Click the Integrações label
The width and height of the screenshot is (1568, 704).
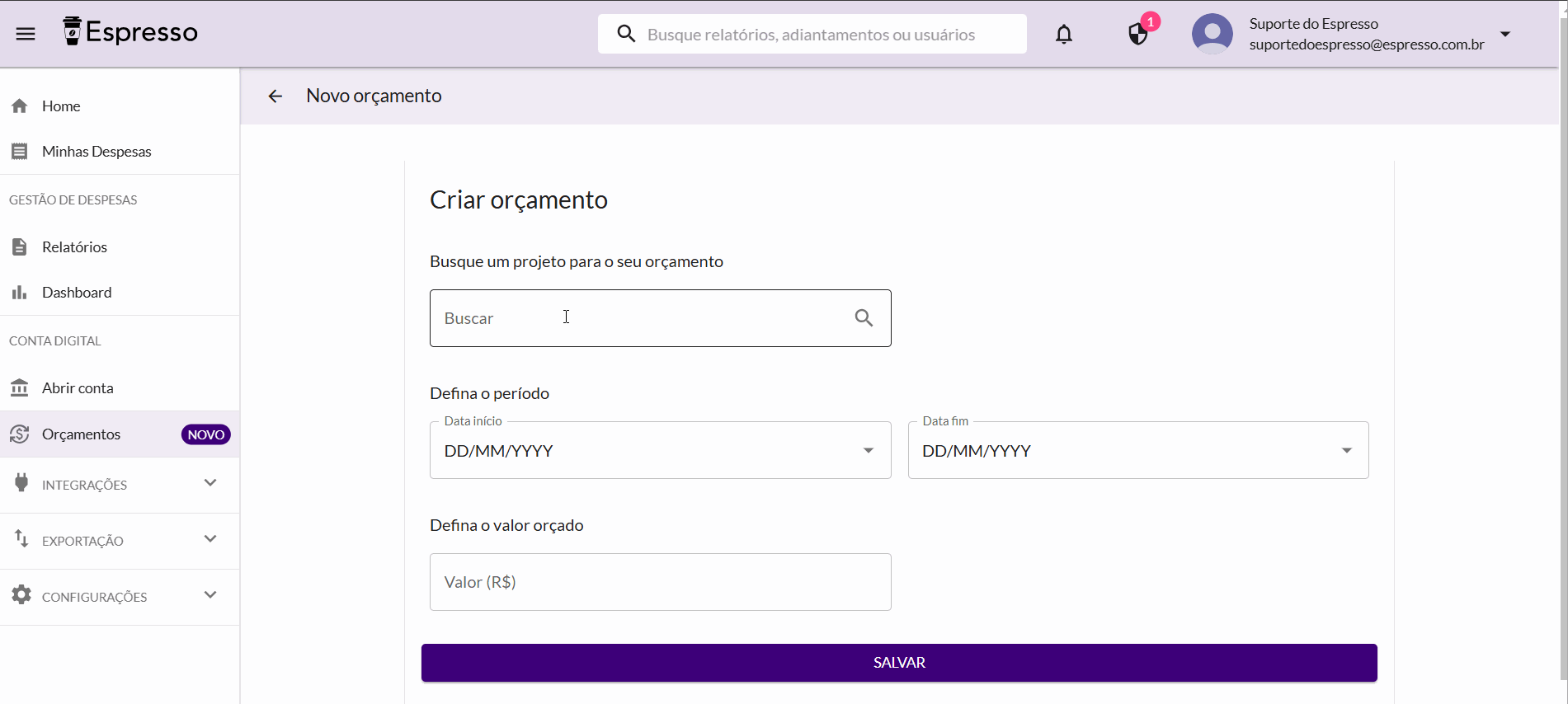pos(85,485)
